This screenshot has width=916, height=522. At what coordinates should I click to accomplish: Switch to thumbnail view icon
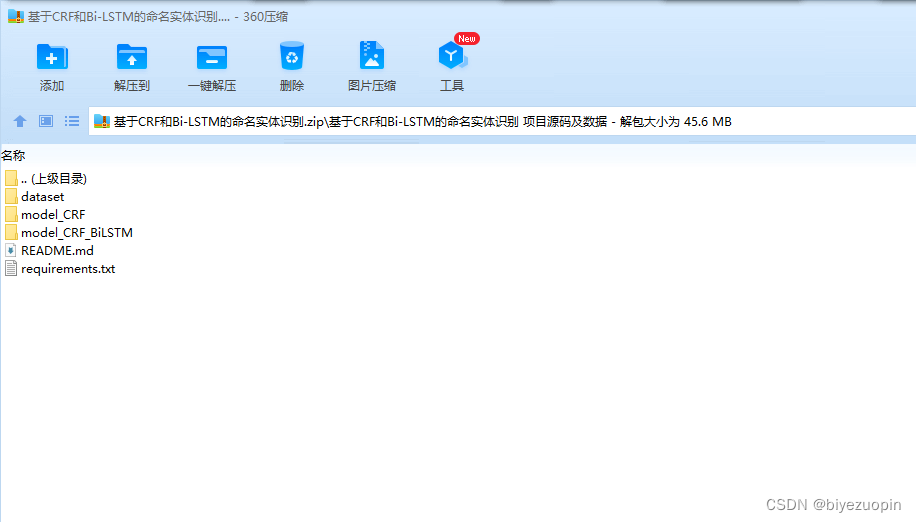coord(46,121)
